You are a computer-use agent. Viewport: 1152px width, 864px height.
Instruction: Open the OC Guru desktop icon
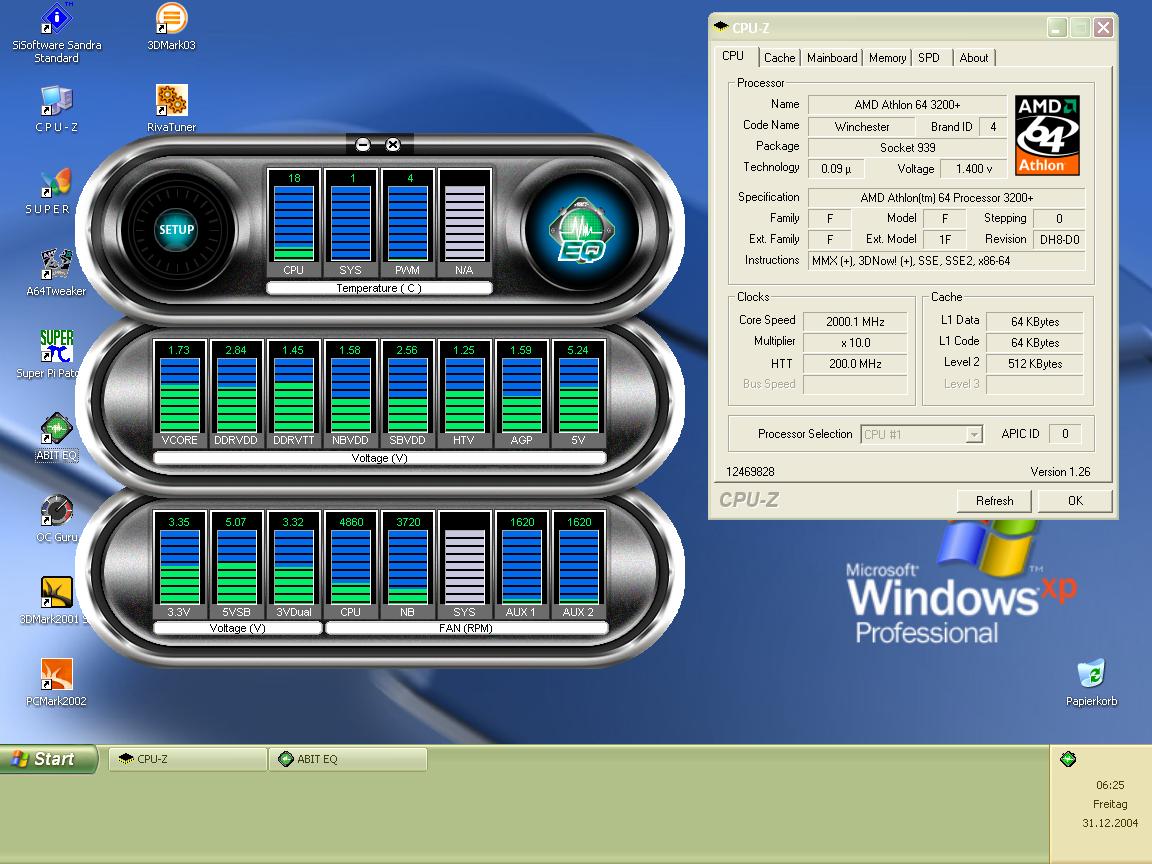pos(56,511)
